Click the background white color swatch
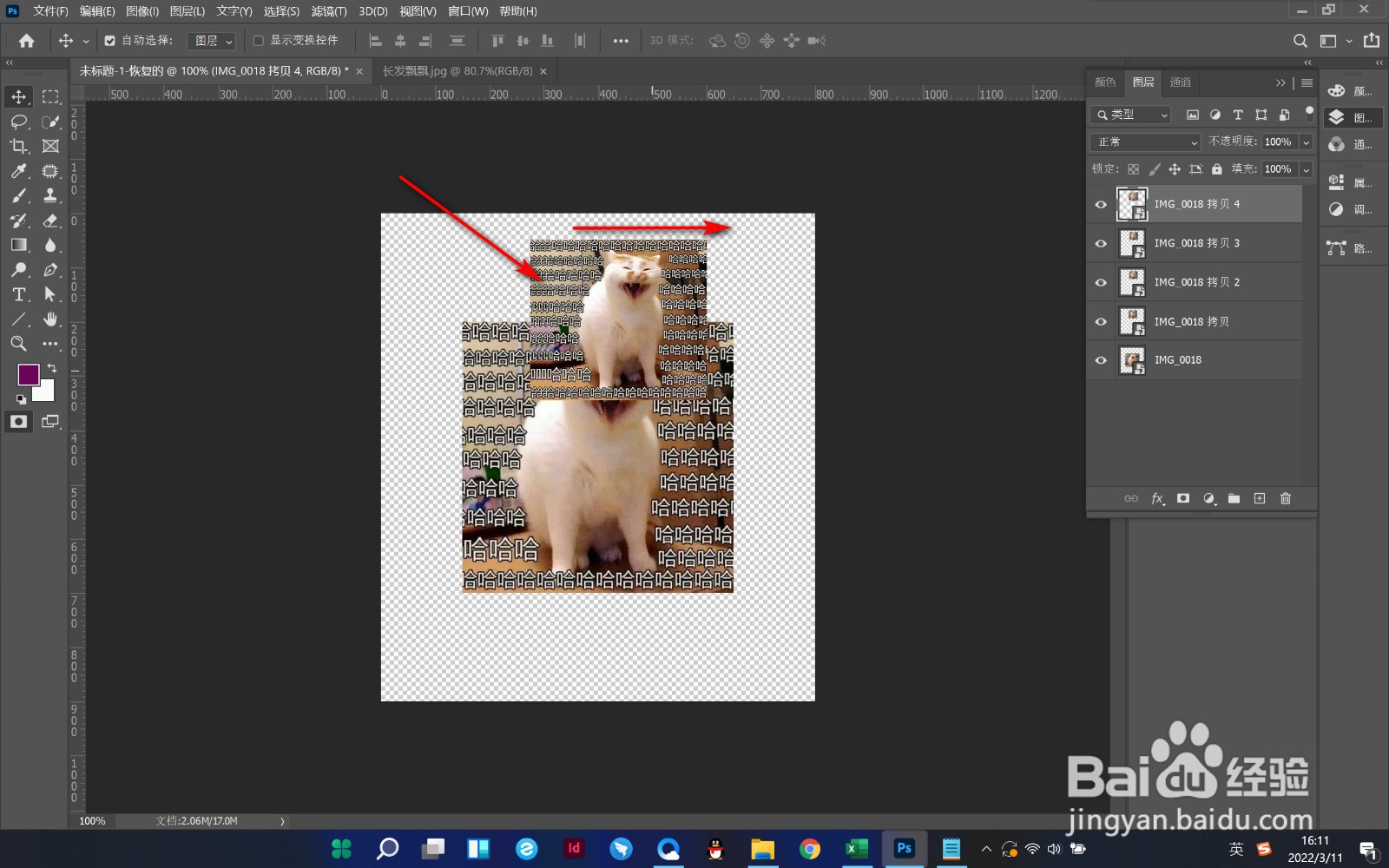1389x868 pixels. (x=46, y=393)
